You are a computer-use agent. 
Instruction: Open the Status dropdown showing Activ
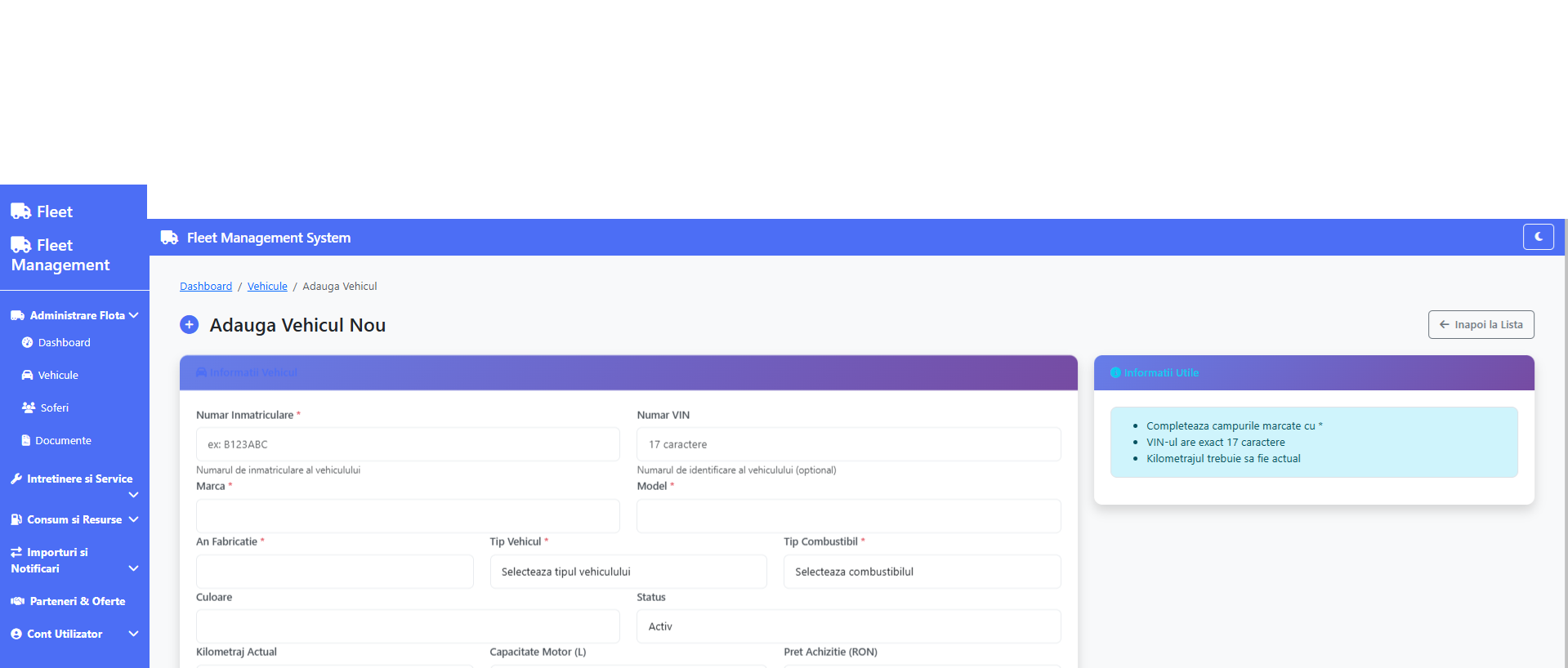[x=847, y=626]
